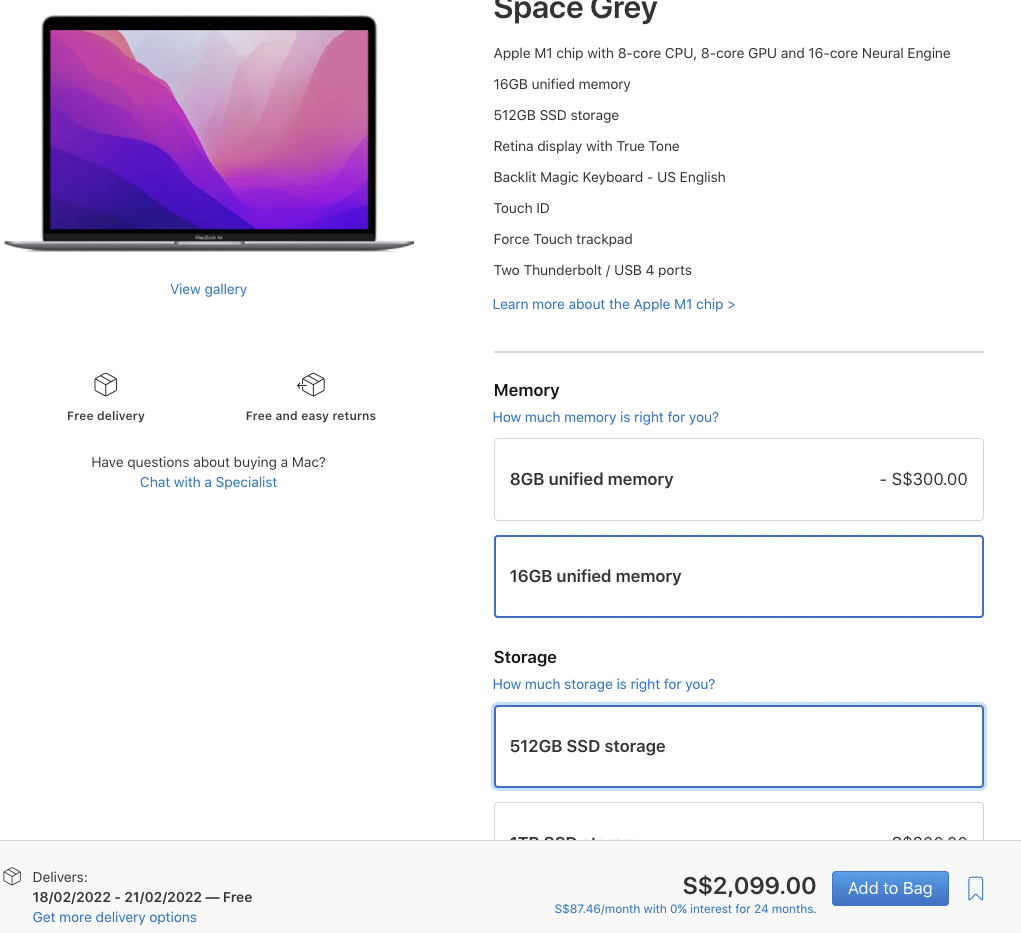Select 16GB unified memory option
Screen dimensions: 1021x933
tap(738, 576)
